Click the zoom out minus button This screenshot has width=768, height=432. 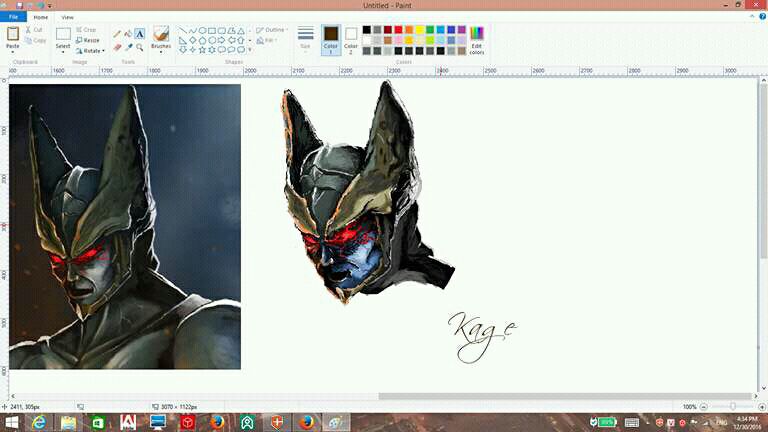pos(704,407)
